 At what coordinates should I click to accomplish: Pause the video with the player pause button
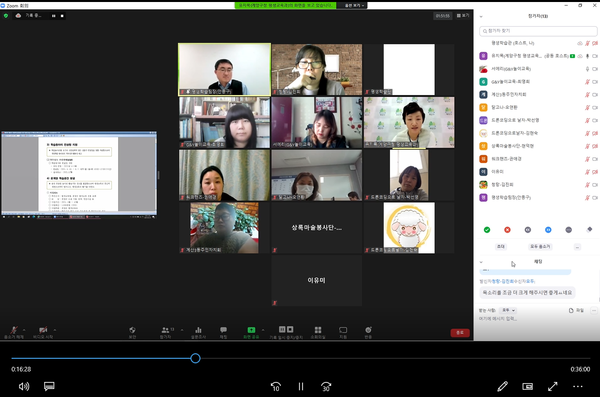[x=301, y=387]
